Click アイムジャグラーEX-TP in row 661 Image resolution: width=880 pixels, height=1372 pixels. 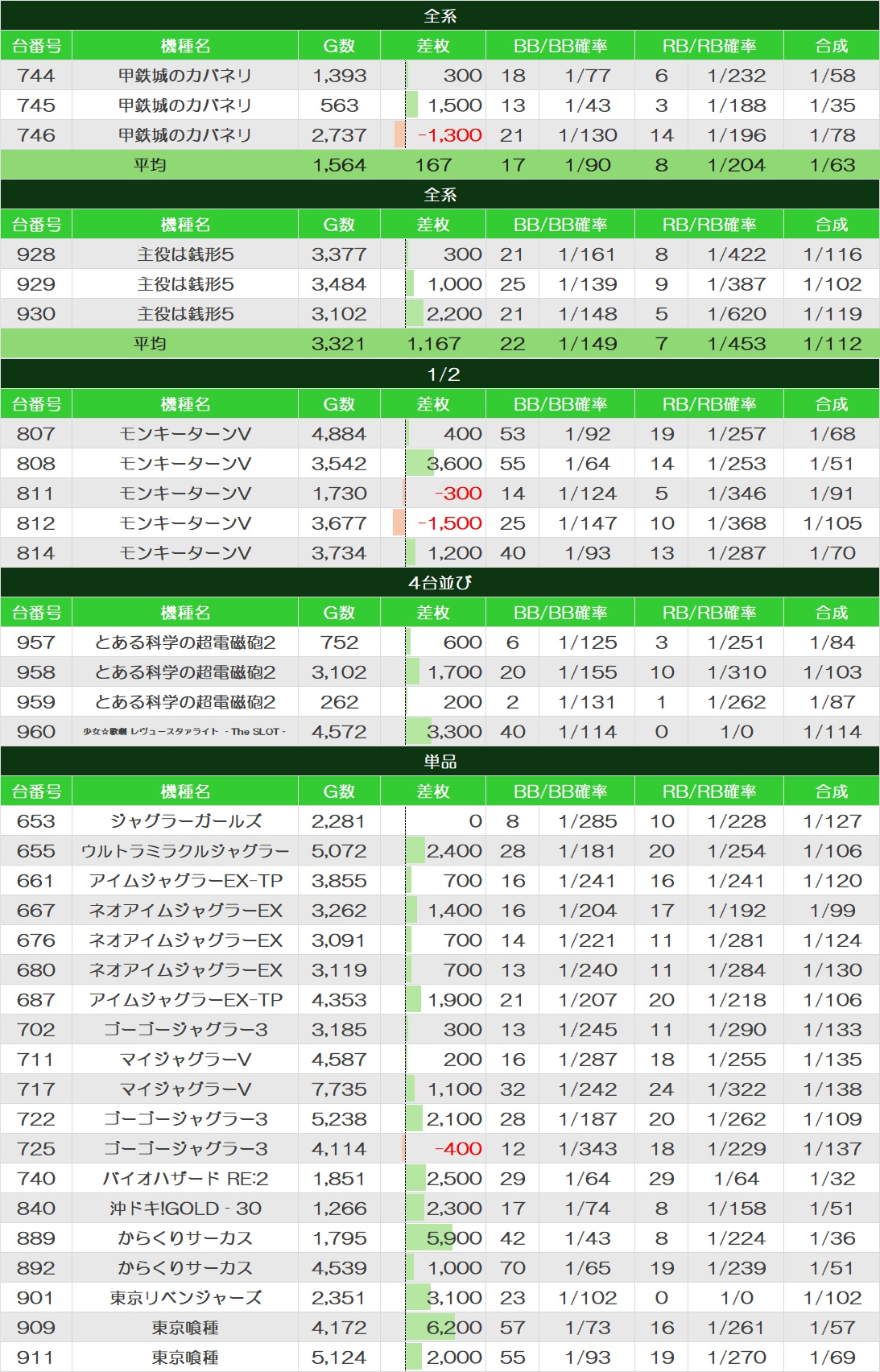tap(185, 881)
